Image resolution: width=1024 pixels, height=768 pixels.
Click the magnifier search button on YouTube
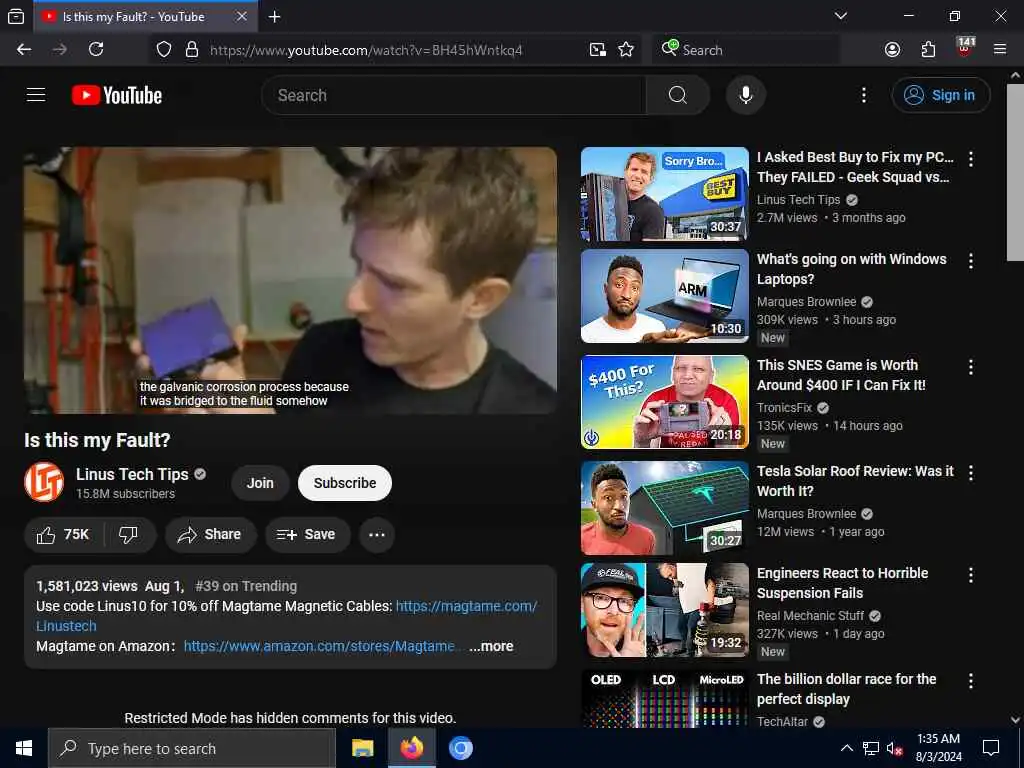point(677,95)
